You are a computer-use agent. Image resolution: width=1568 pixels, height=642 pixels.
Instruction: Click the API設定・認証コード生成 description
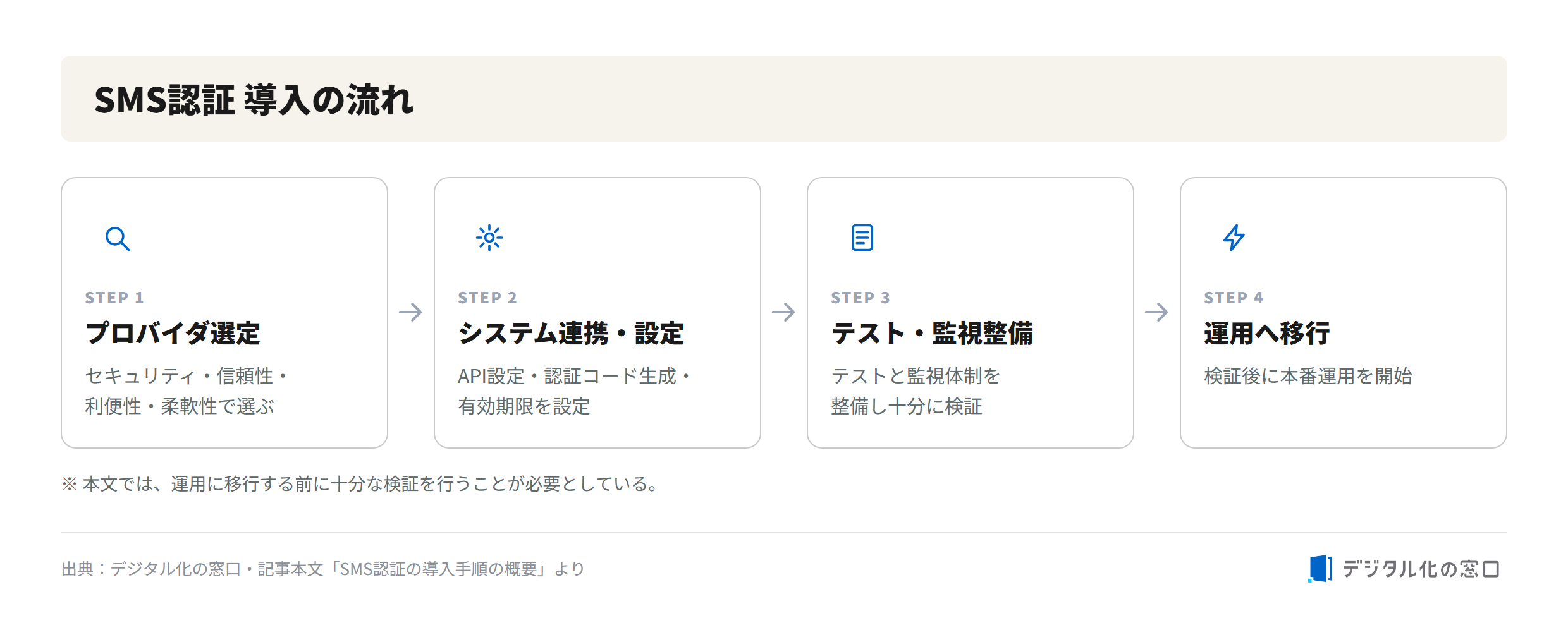click(x=574, y=391)
